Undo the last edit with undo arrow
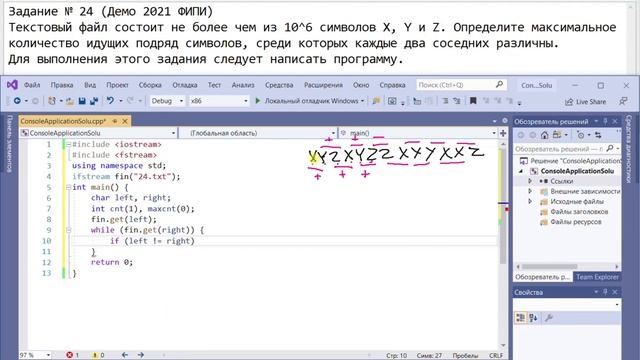Image resolution: width=640 pixels, height=360 pixels. [110, 100]
